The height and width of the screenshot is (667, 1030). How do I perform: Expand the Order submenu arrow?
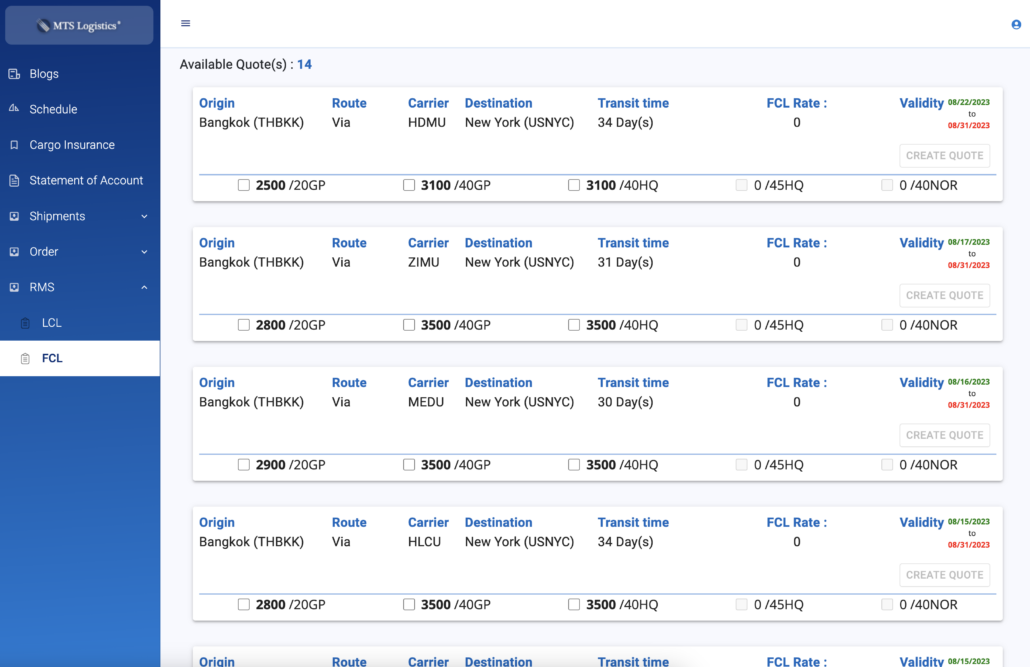click(144, 252)
